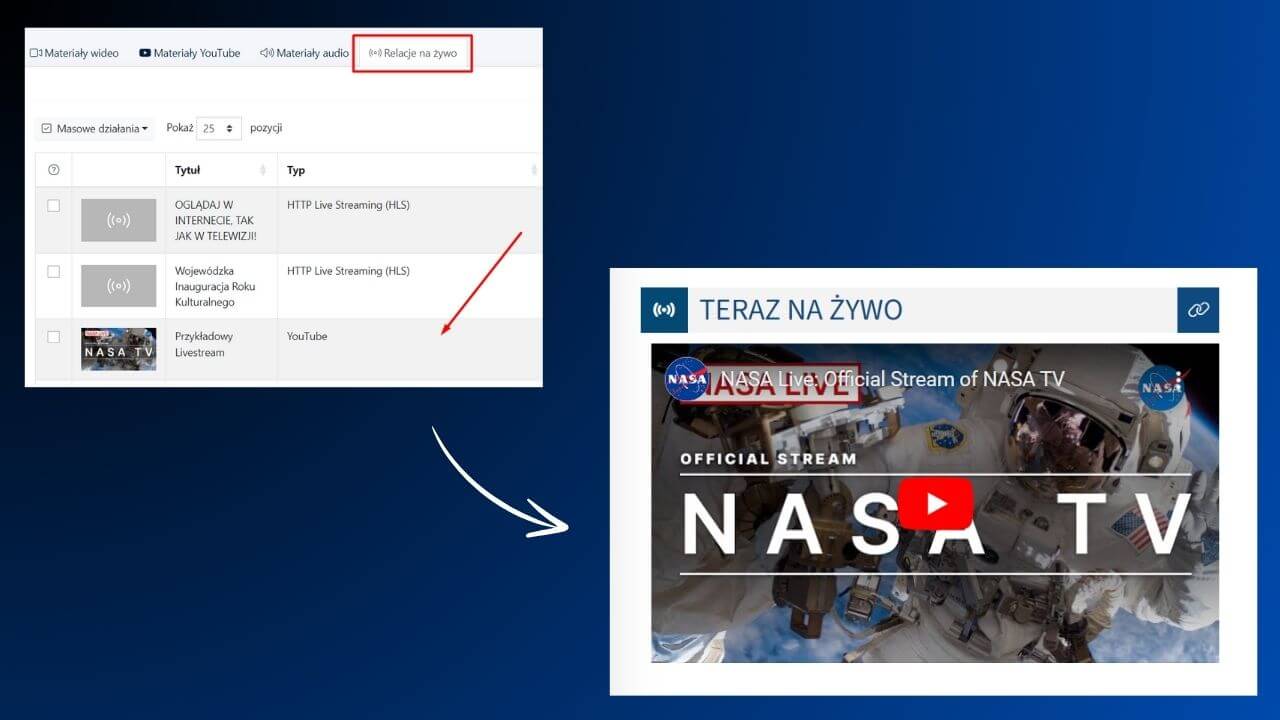Check the OGLĄDAJ W INTERNECIE row checkbox
This screenshot has height=720, width=1280.
[54, 206]
